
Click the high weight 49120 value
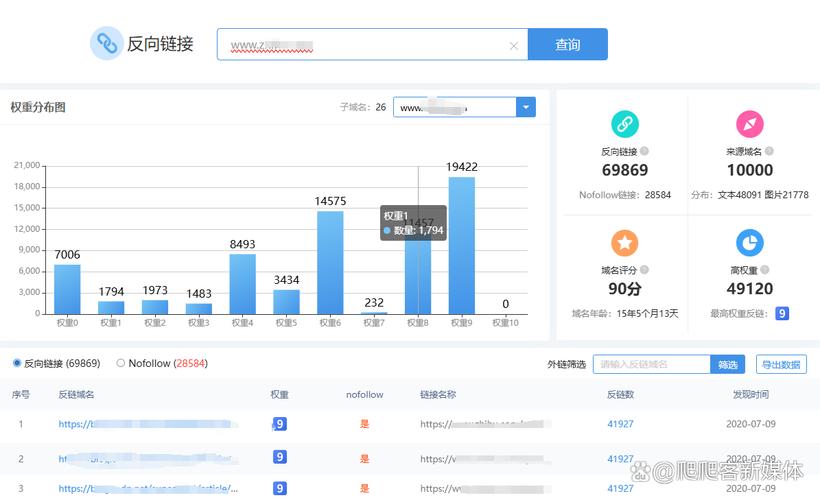tap(749, 289)
